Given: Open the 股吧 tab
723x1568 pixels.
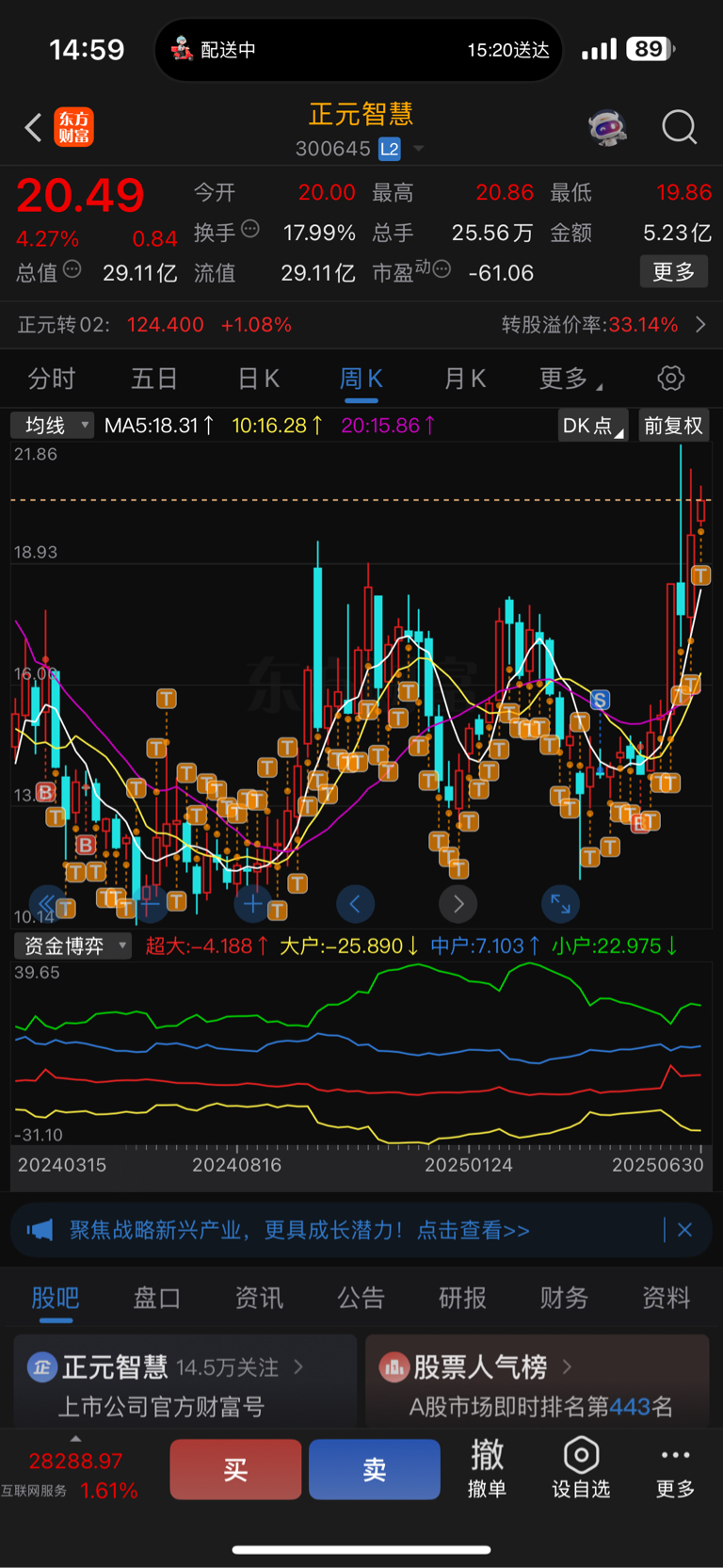Looking at the screenshot, I should tap(56, 1298).
